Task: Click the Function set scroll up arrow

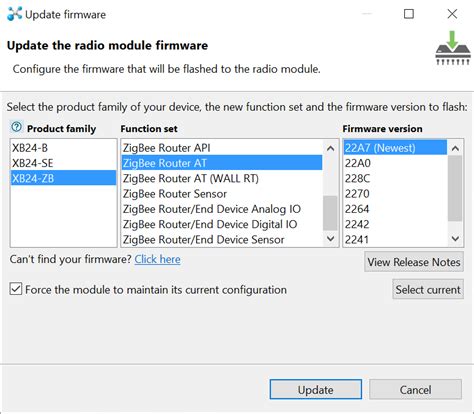Action: click(x=330, y=148)
